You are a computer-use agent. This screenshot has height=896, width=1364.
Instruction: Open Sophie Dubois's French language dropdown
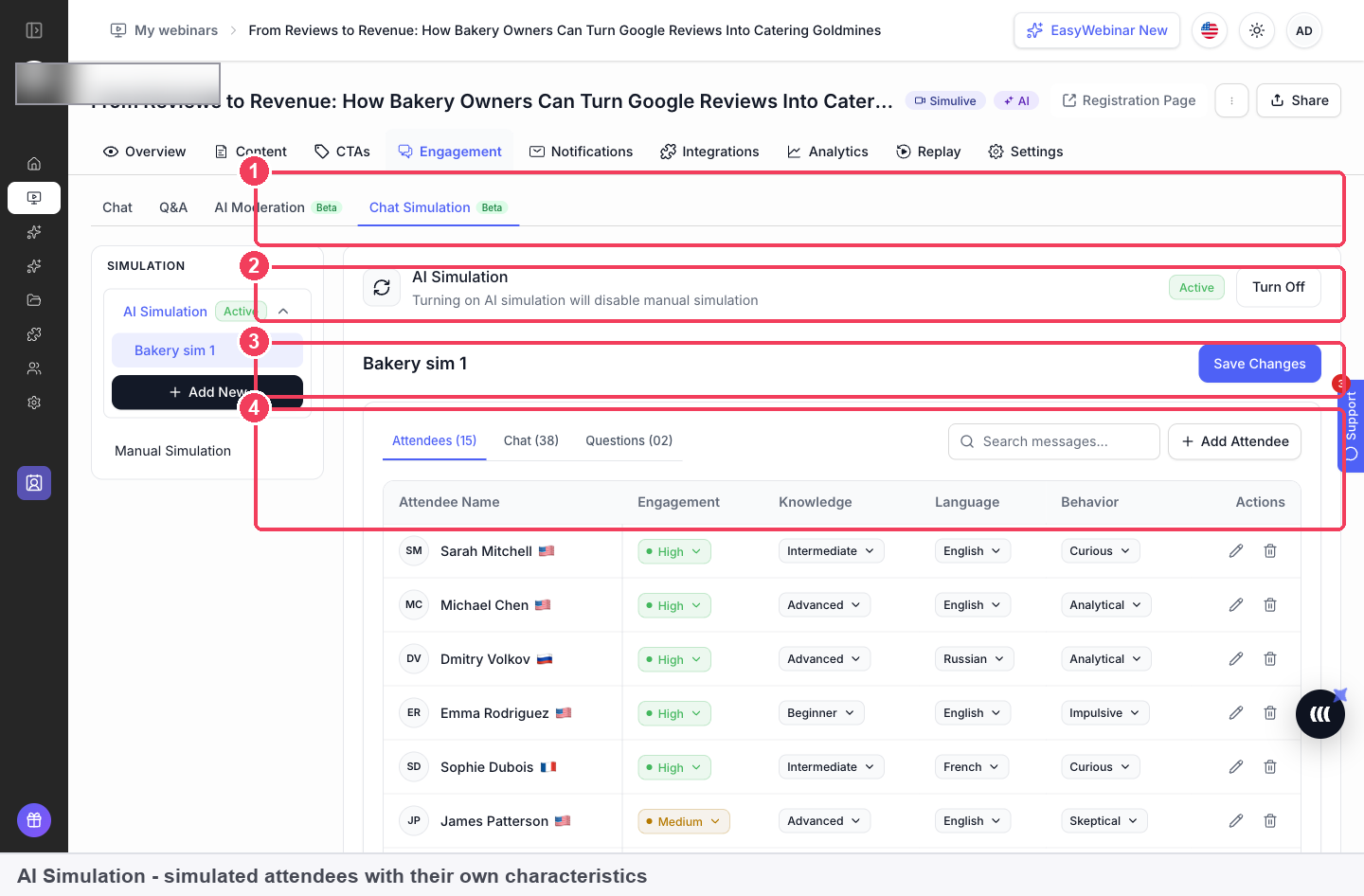tap(971, 767)
